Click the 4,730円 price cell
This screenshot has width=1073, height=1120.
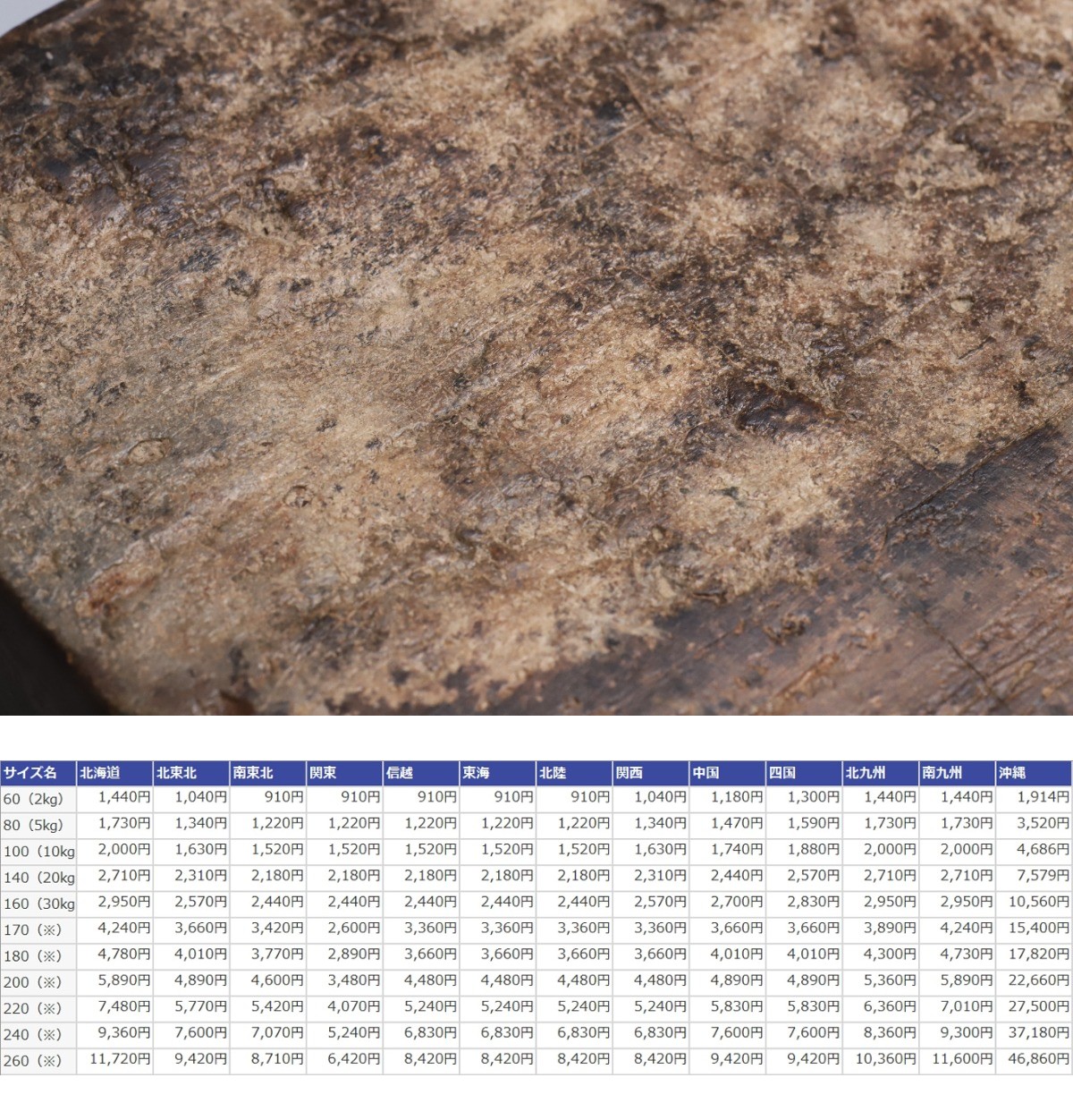[x=957, y=955]
